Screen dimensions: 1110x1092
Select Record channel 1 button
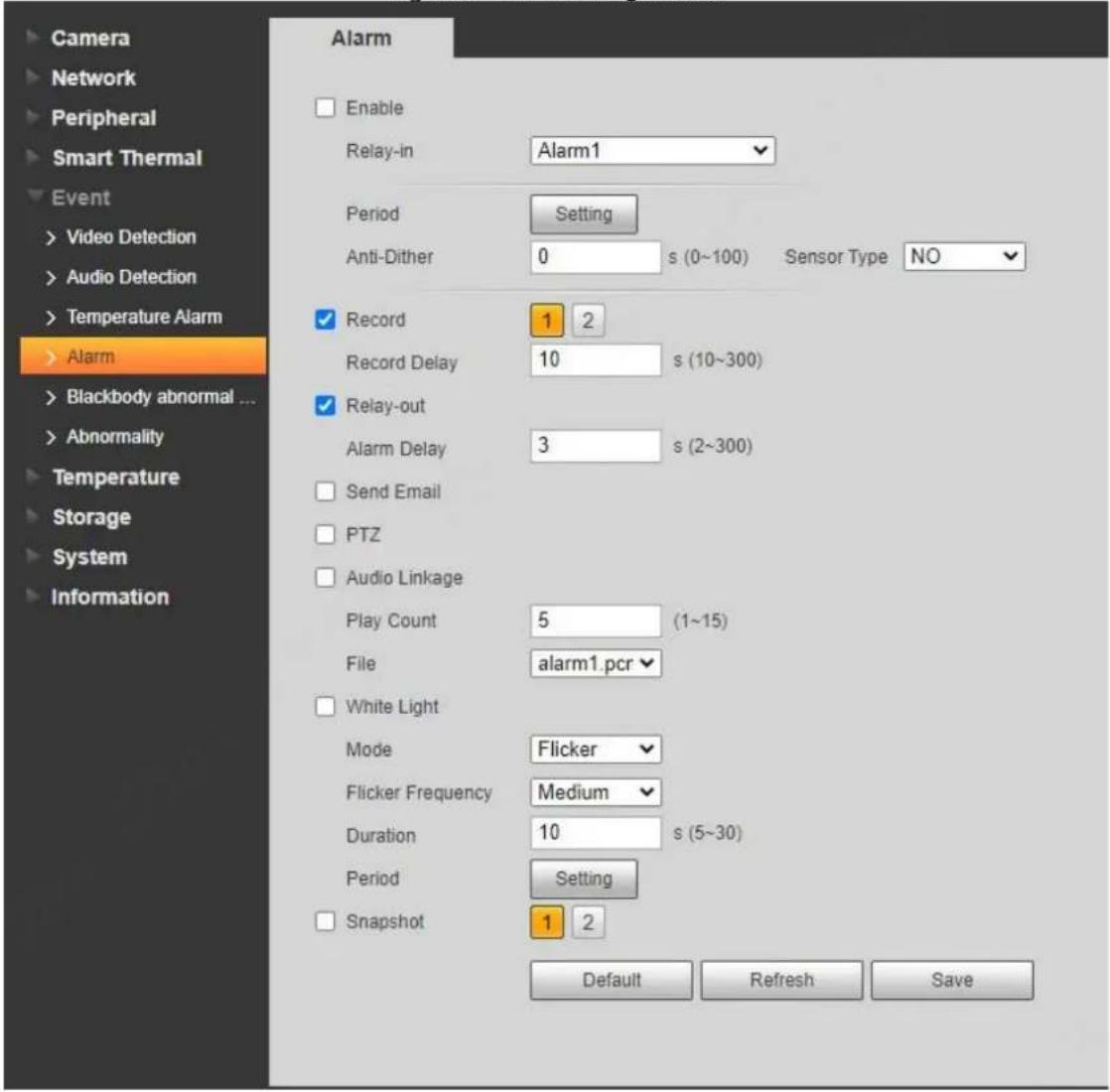(546, 321)
